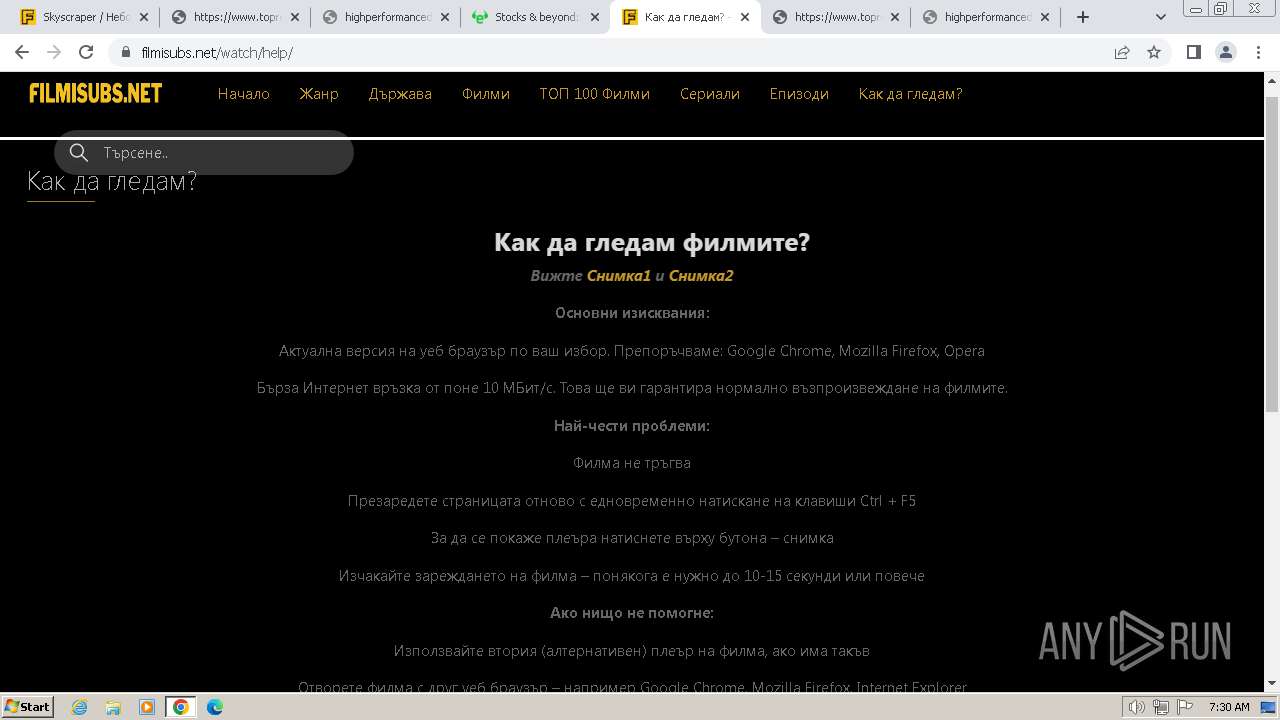Image resolution: width=1280 pixels, height=720 pixels.
Task: Close the Stocks & beyond tab
Action: coord(595,17)
